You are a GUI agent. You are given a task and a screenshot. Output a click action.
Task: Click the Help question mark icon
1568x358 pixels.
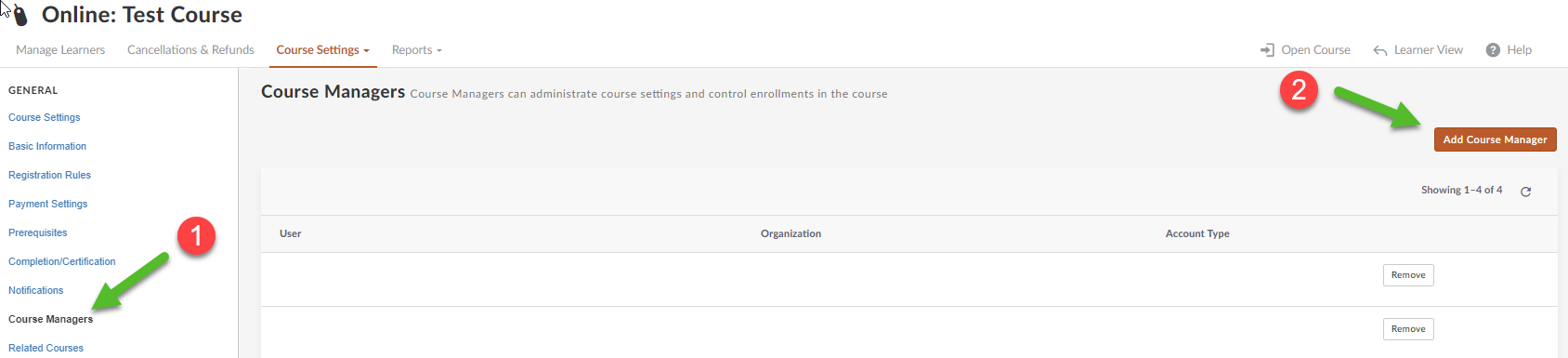(x=1493, y=50)
